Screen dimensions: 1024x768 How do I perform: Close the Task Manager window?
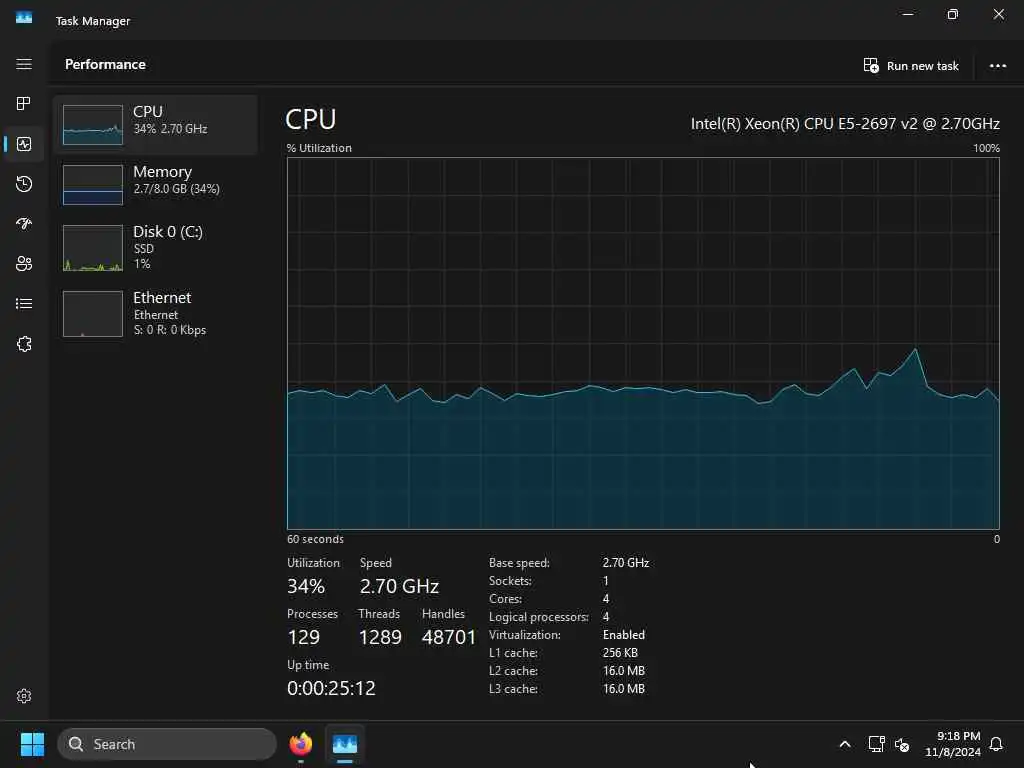999,14
